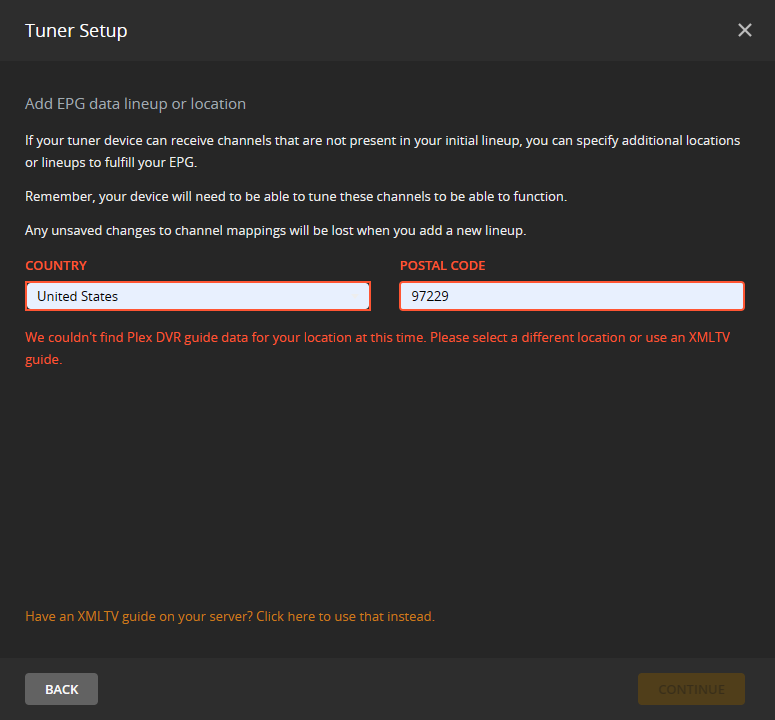Click the blank header bar beside the title
Image resolution: width=775 pixels, height=720 pixels.
(430, 31)
